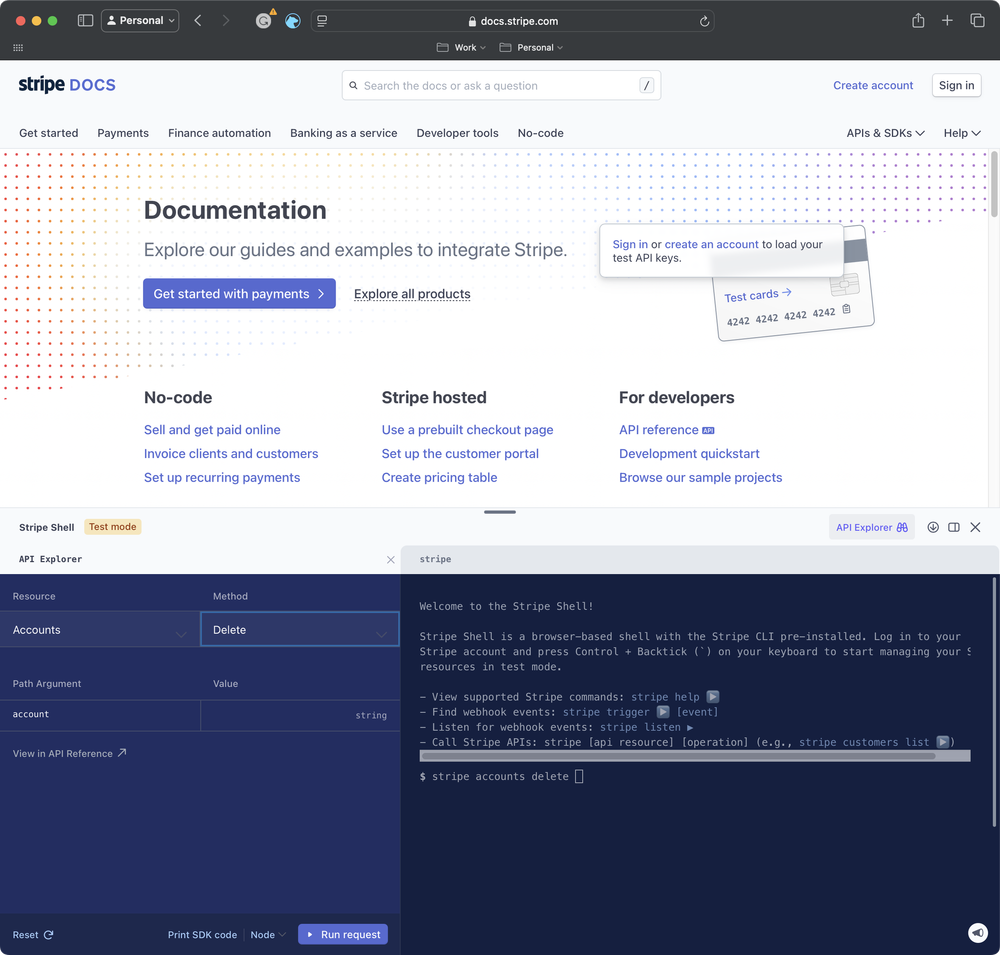Screen dimensions: 1000x955
Task: Open the Grammarly extension icon
Action: coord(263,21)
